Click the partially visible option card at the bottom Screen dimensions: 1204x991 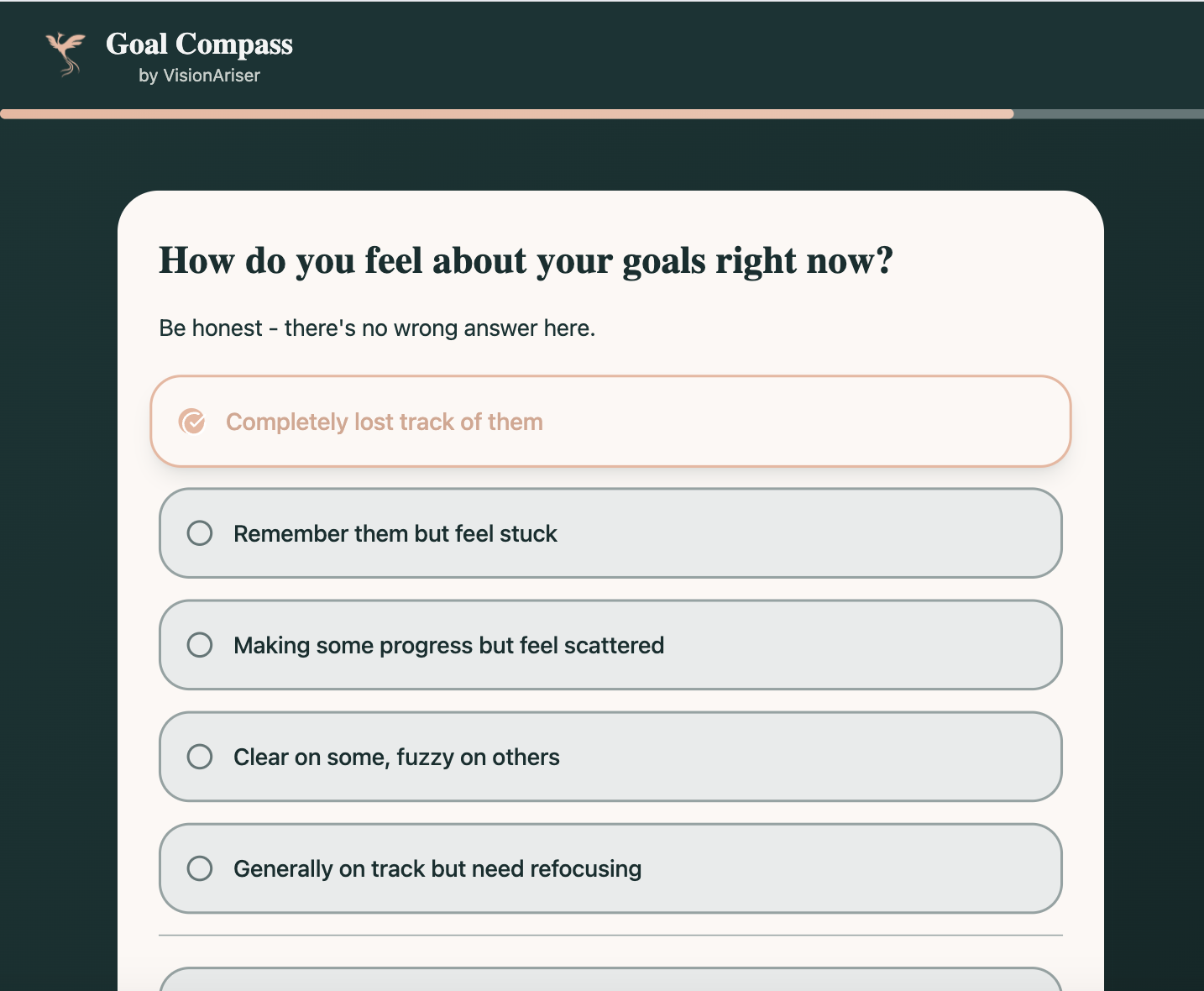610,980
